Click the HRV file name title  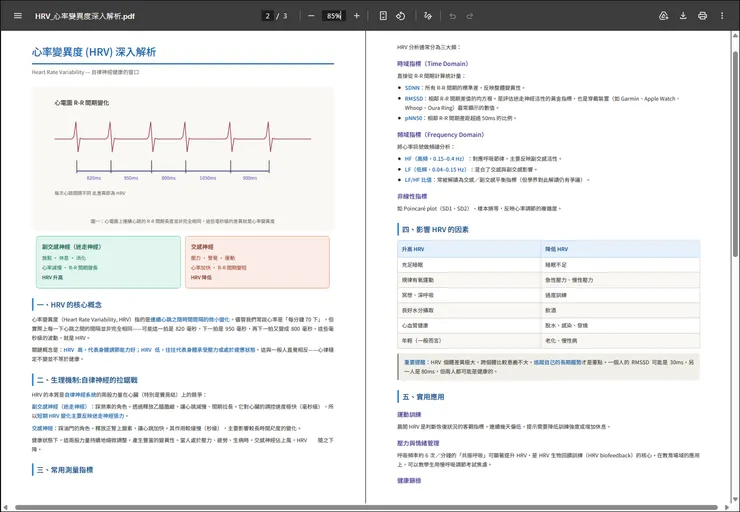85,16
